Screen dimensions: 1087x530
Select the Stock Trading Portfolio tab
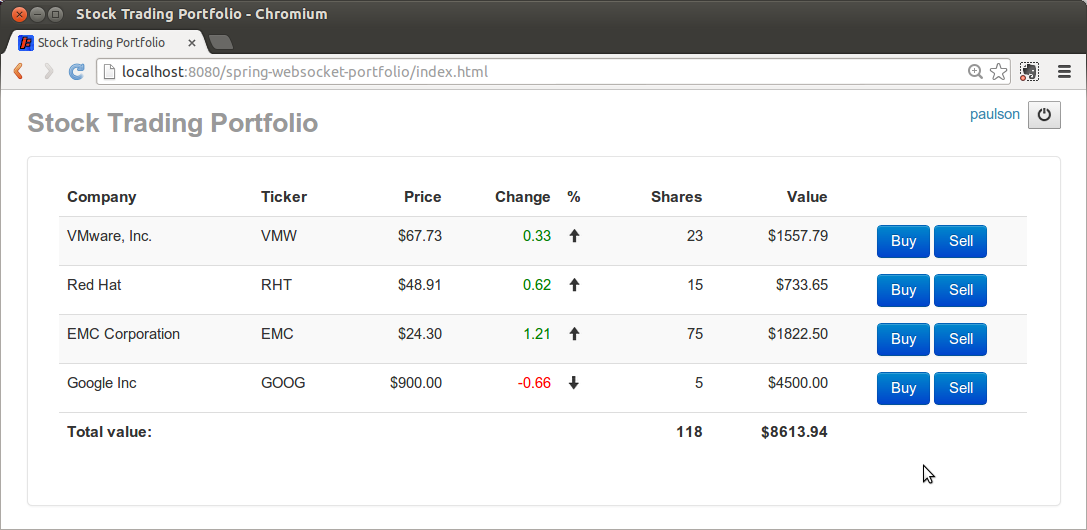100,43
